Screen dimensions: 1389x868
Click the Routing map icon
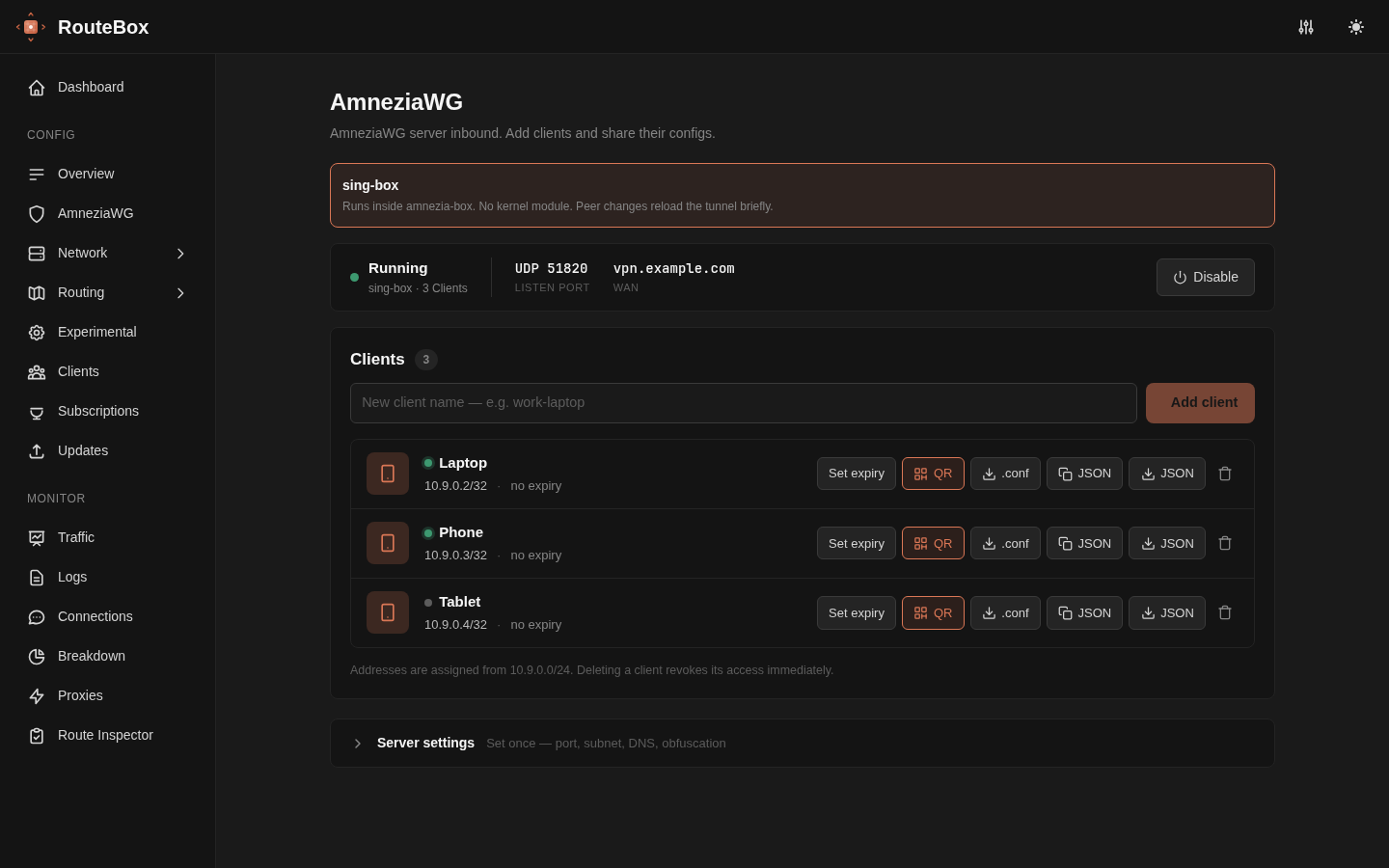pyautogui.click(x=37, y=293)
